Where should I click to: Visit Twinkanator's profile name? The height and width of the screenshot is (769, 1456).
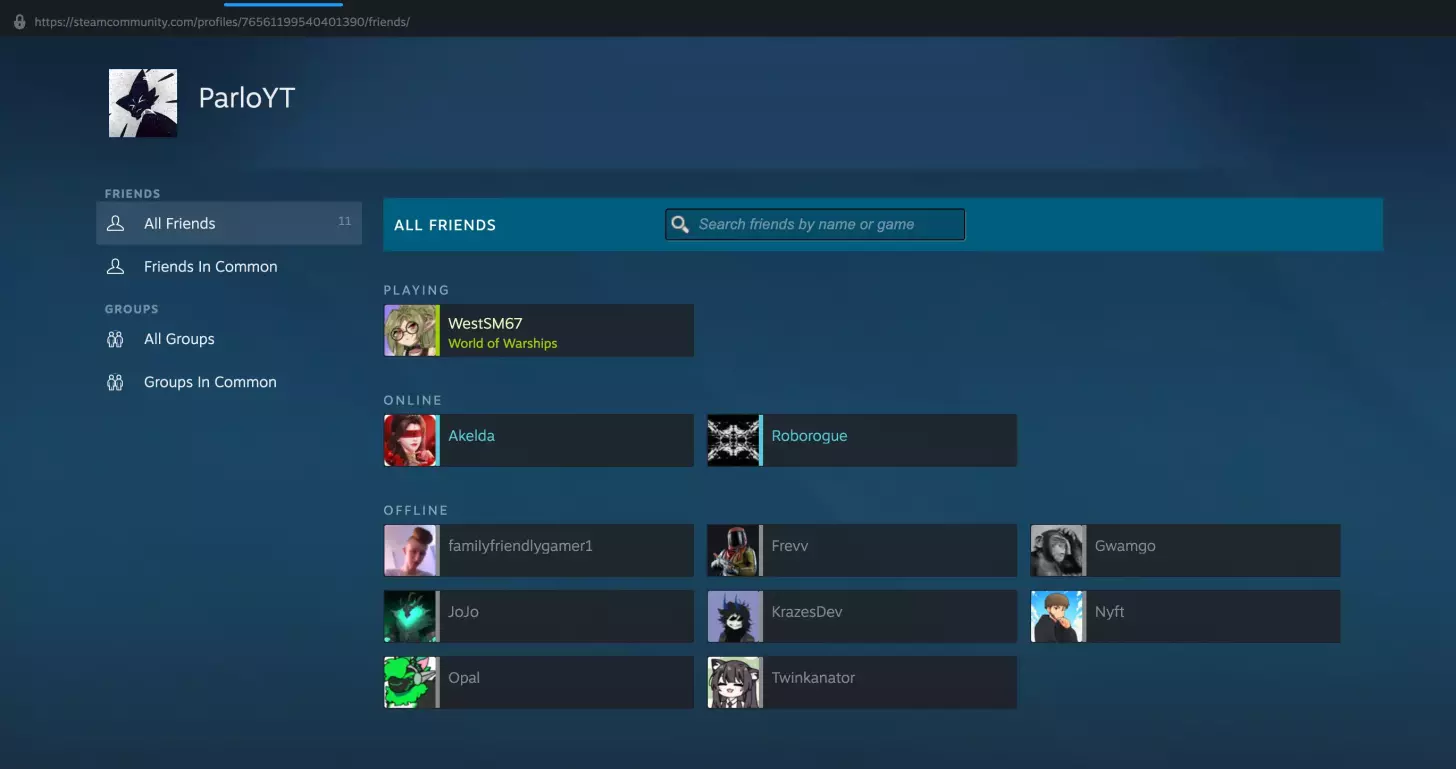[813, 678]
